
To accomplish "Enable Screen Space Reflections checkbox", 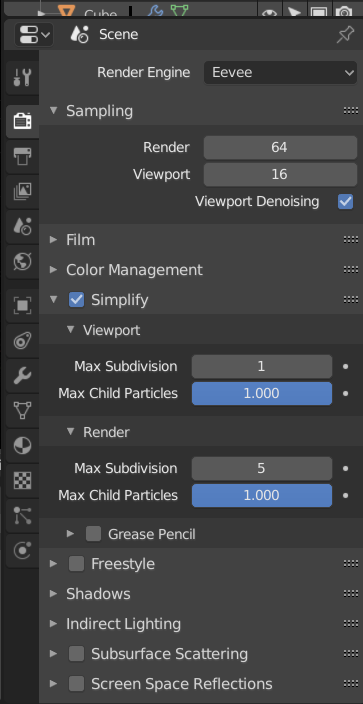I will [76, 684].
